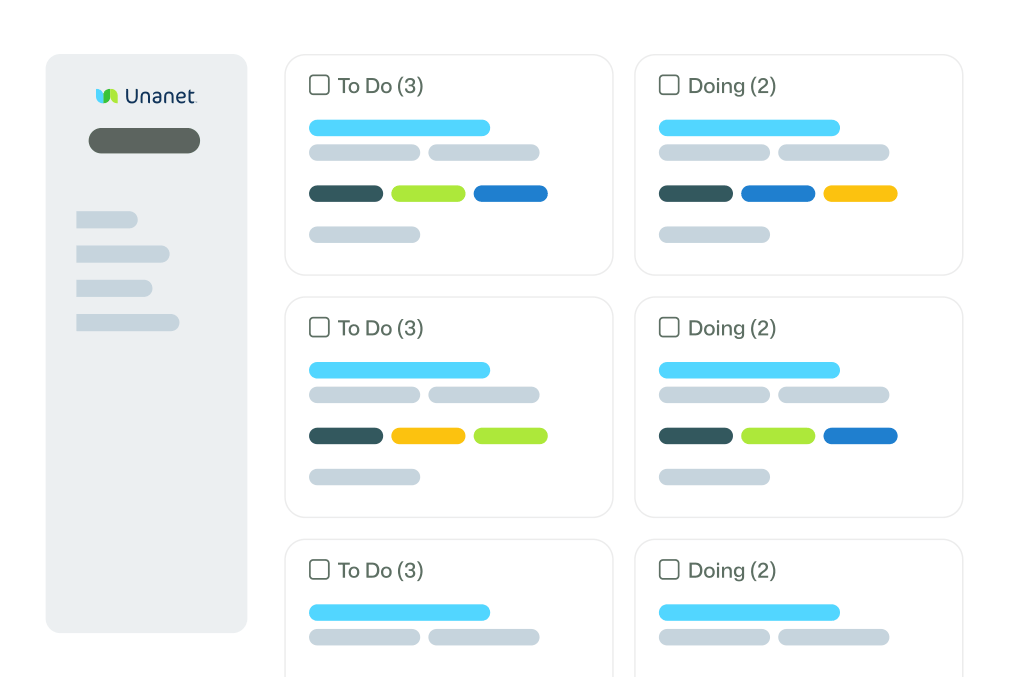Viewport: 1019px width, 677px height.
Task: Select the first sidebar menu item
Action: (107, 220)
